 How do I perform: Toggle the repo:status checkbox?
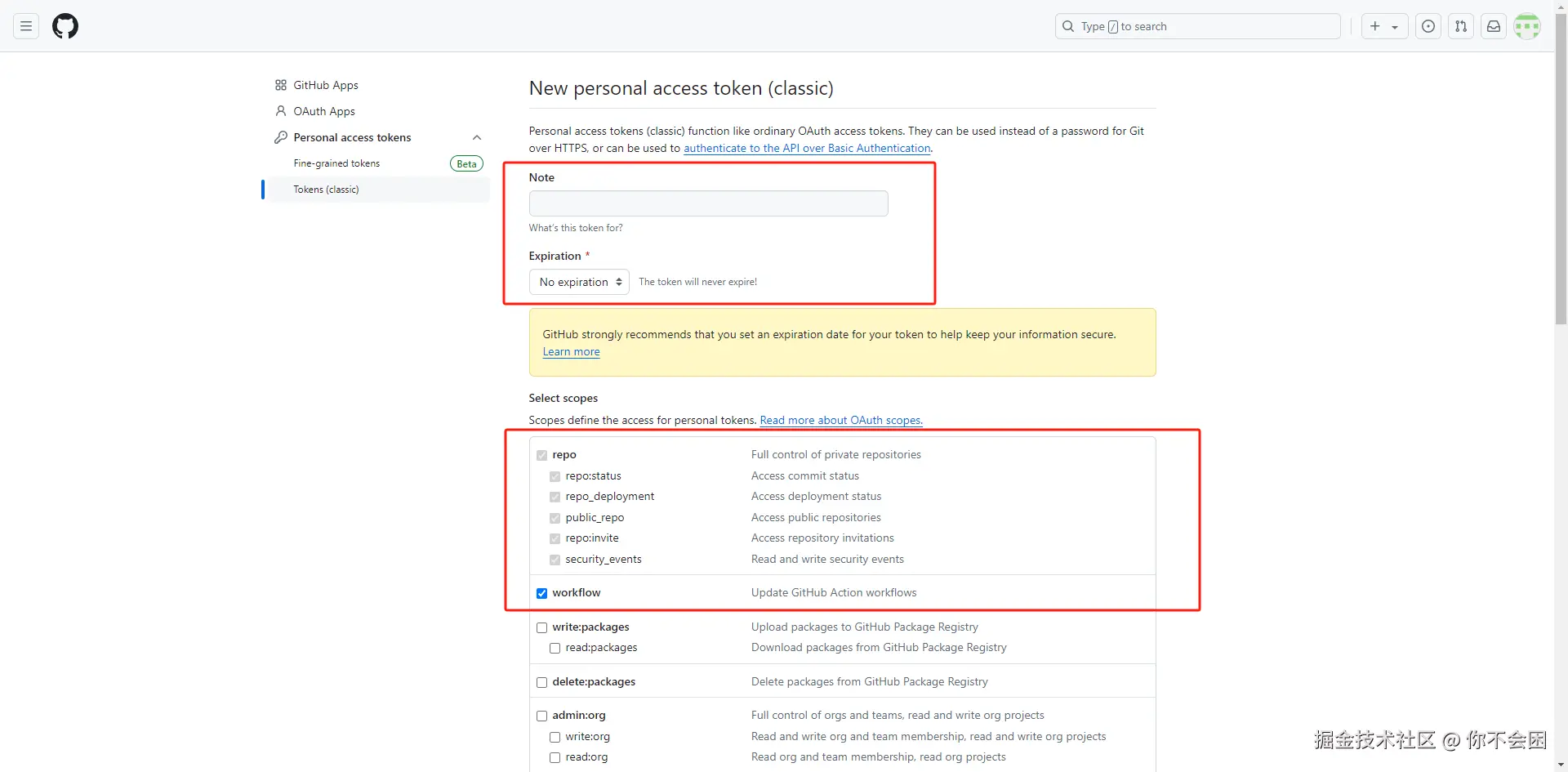tap(555, 476)
